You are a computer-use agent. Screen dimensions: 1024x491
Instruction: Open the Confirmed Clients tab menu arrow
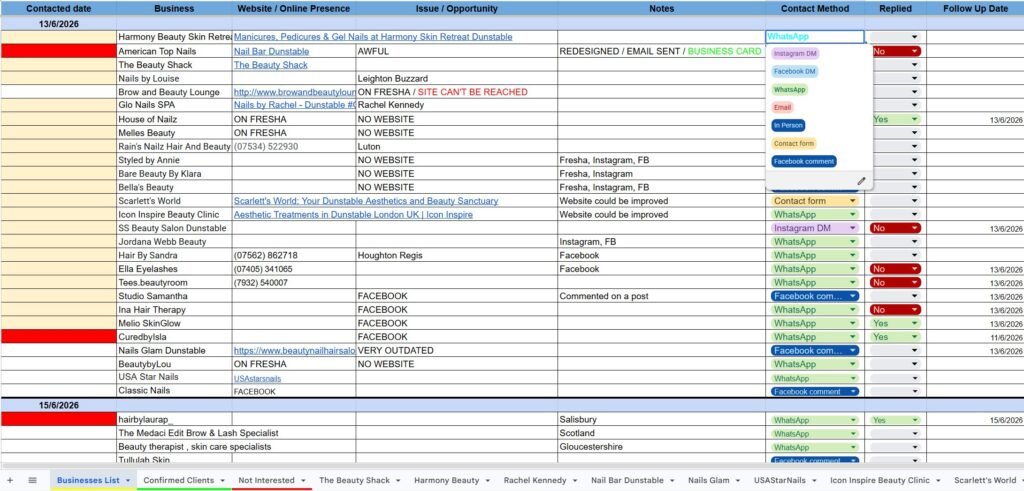point(223,481)
